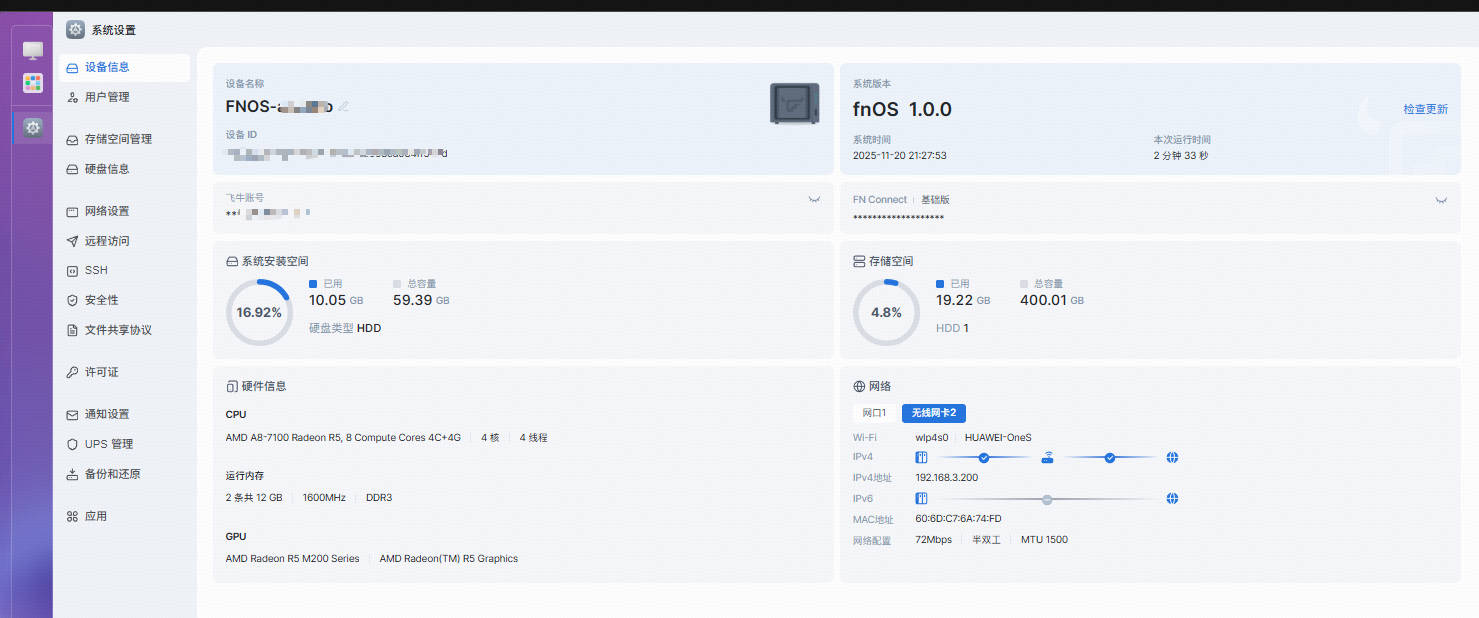Image resolution: width=1479 pixels, height=618 pixels.
Task: Click the grey IPv6 status dot
Action: [1047, 498]
